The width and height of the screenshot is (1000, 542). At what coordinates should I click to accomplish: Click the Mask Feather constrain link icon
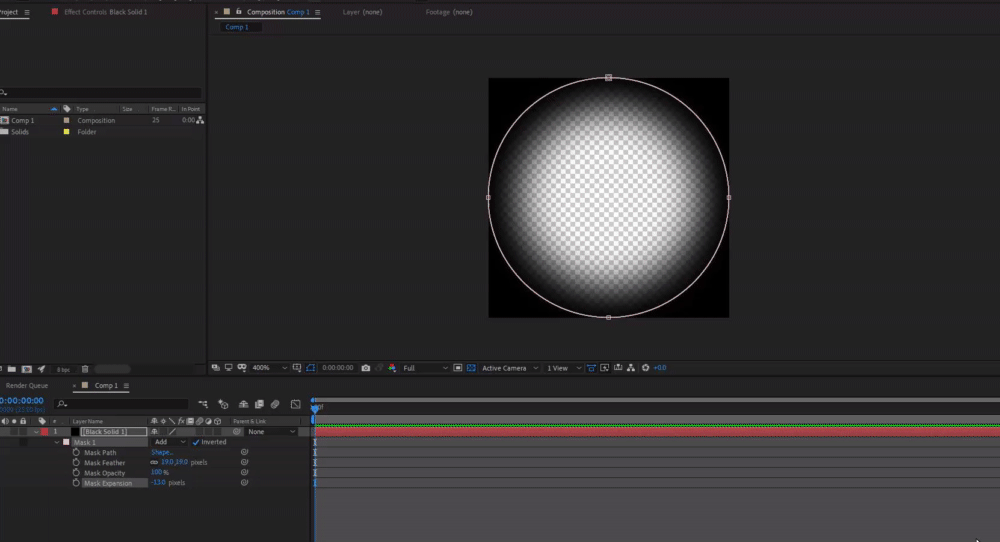pyautogui.click(x=154, y=463)
